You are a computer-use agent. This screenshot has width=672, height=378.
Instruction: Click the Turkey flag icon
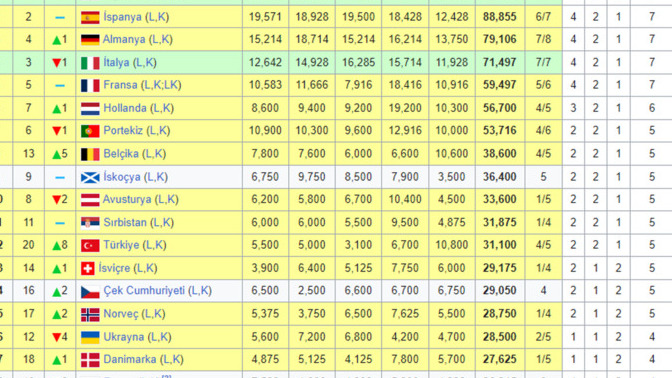pos(90,245)
